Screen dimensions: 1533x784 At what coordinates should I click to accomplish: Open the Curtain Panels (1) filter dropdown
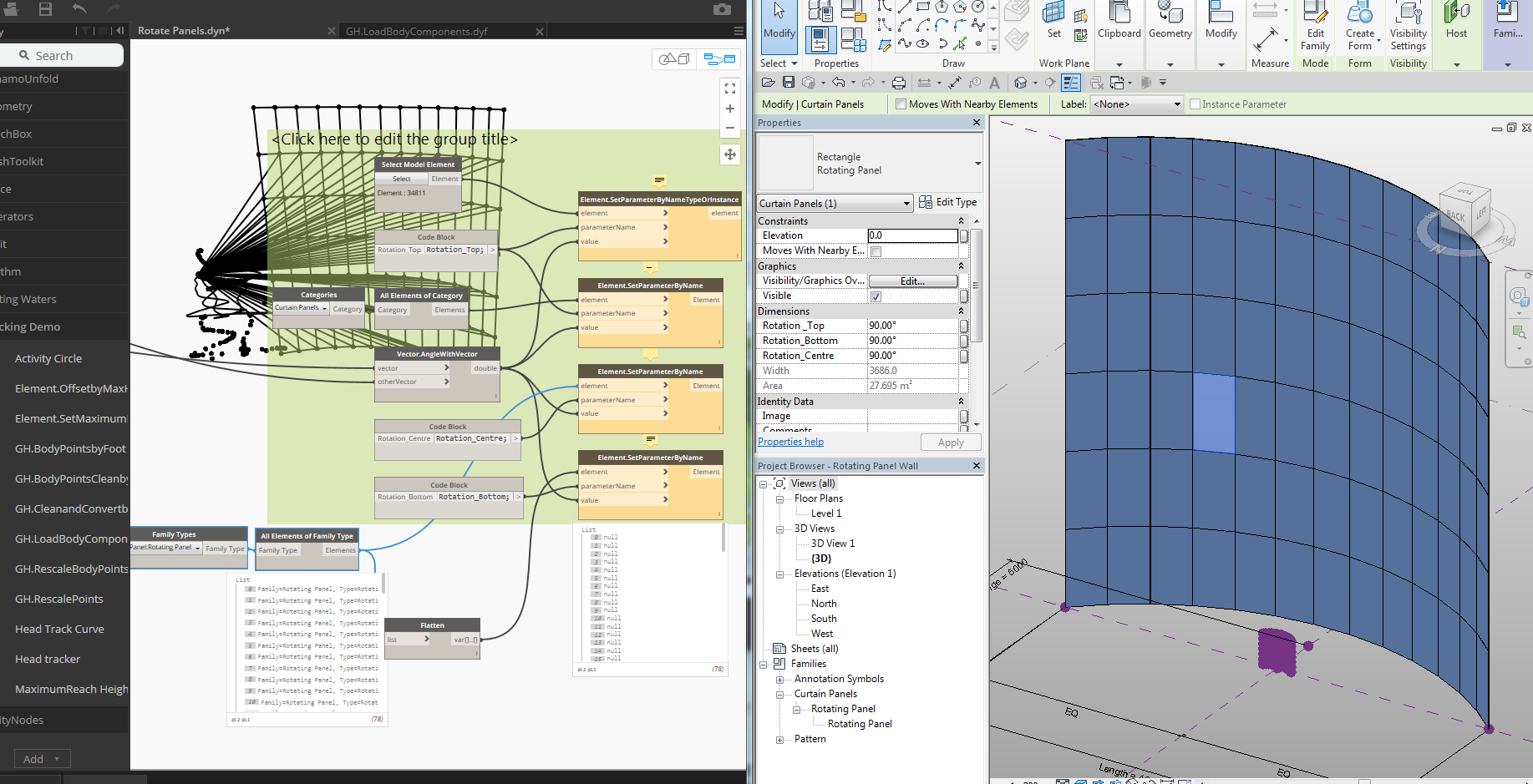[834, 204]
